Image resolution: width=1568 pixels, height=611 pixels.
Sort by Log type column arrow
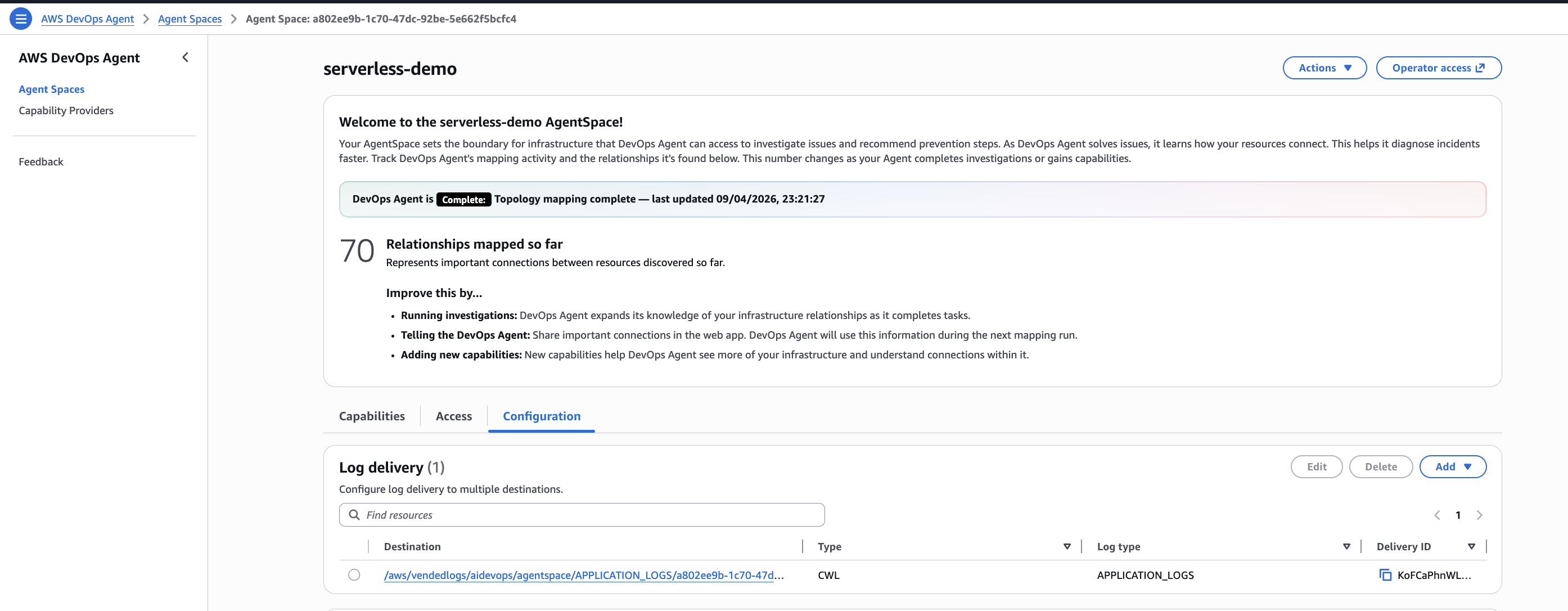pos(1346,546)
